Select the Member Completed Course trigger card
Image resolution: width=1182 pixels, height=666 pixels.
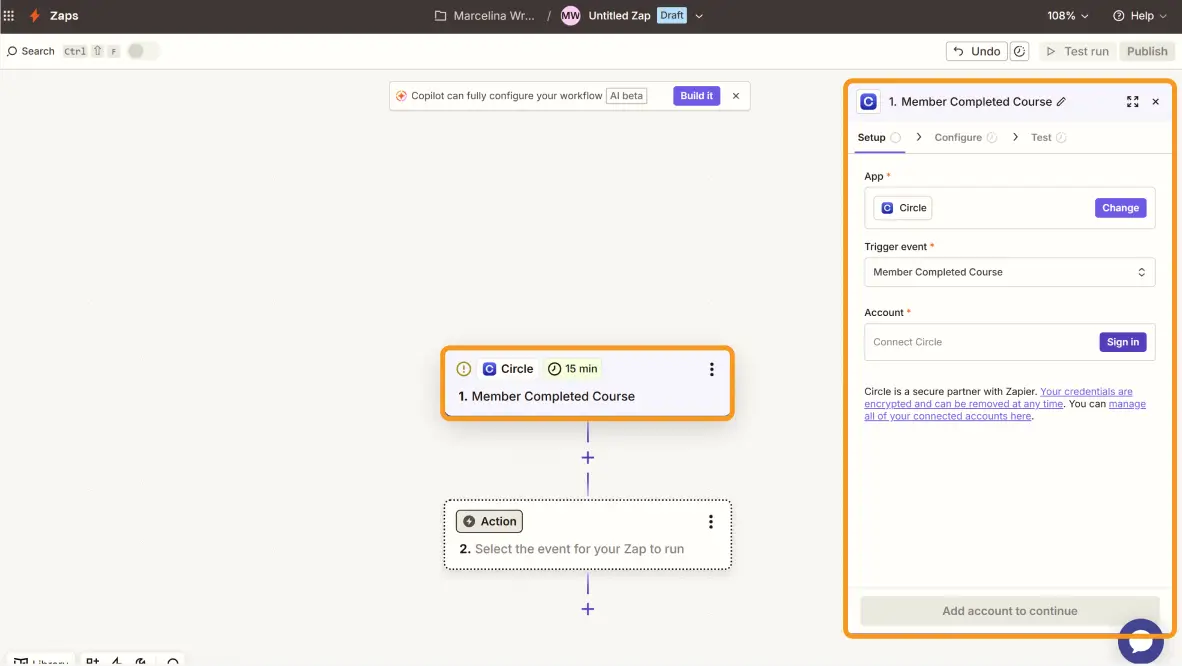(x=587, y=383)
